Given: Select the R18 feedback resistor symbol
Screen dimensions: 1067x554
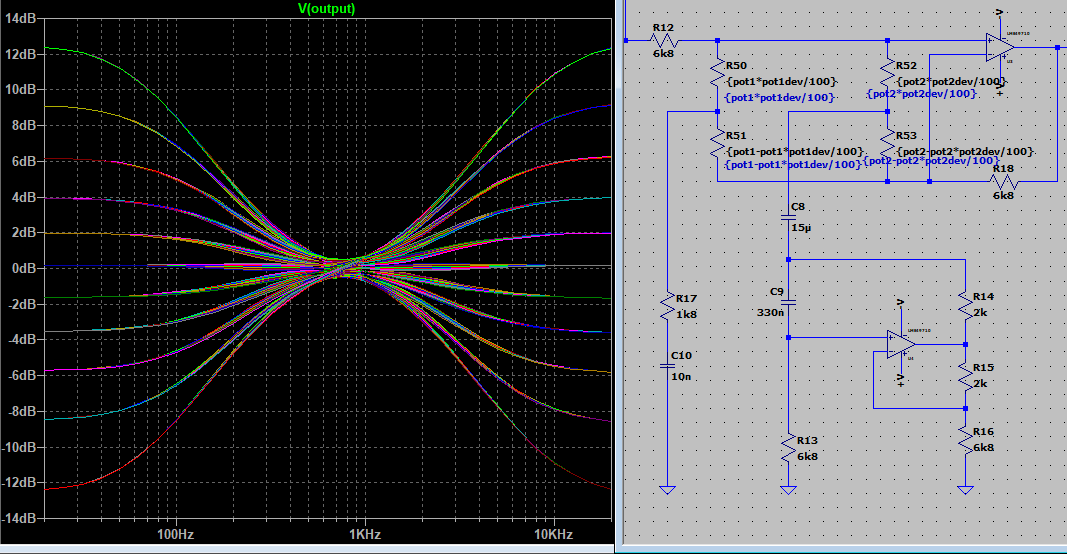Looking at the screenshot, I should (1003, 182).
